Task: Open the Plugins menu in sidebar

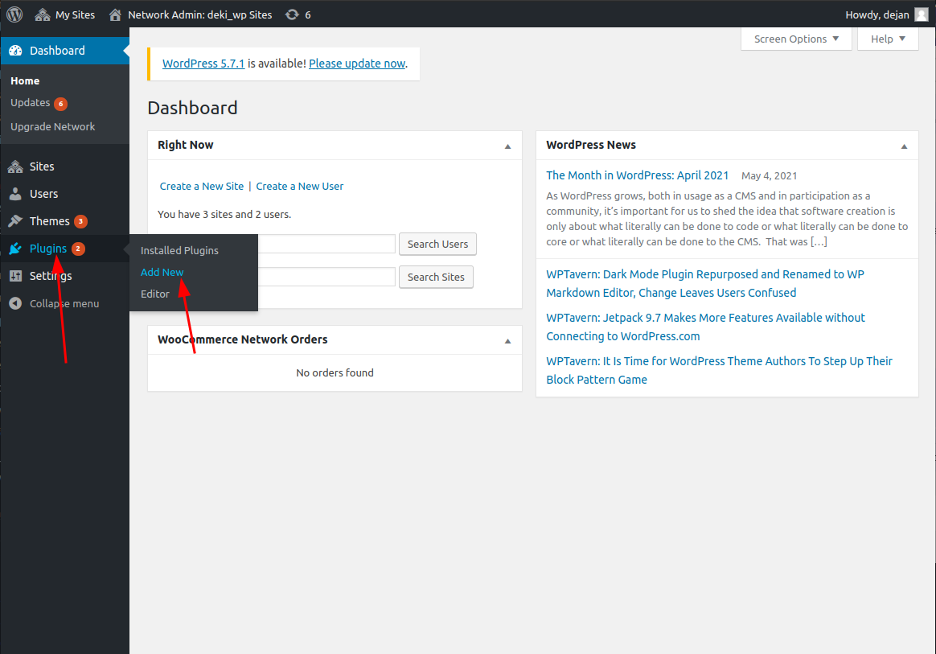Action: [x=48, y=249]
